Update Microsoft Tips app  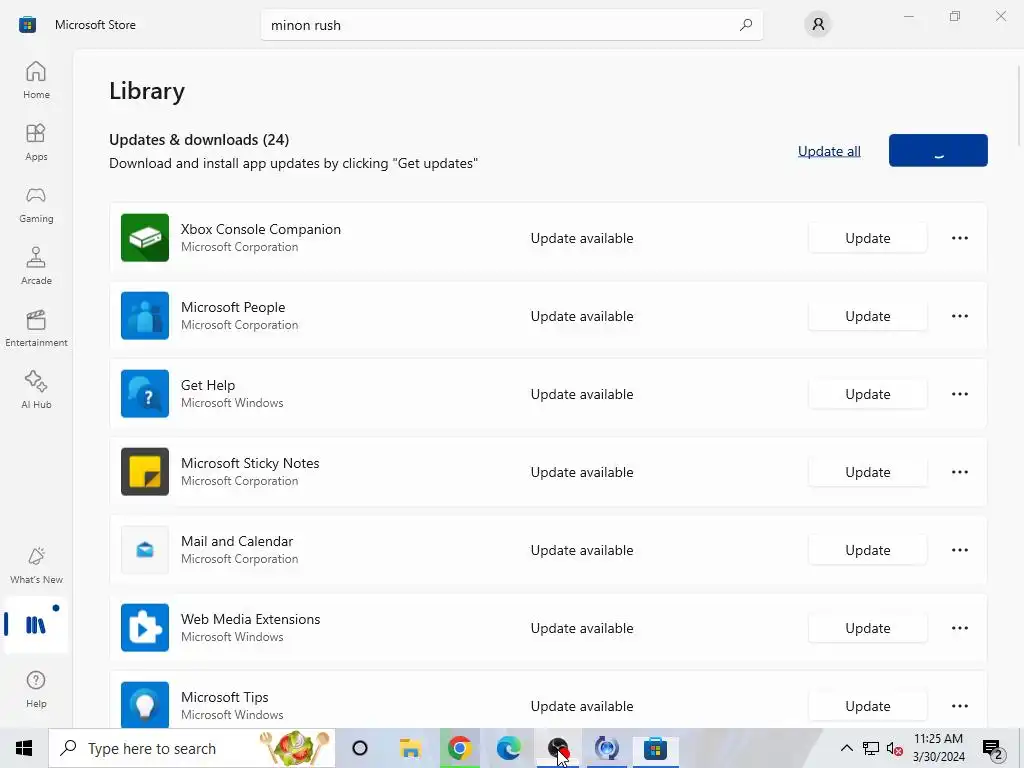click(867, 706)
